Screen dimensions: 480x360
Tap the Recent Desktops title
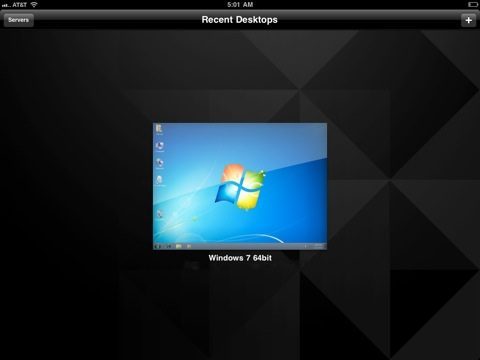tap(239, 20)
